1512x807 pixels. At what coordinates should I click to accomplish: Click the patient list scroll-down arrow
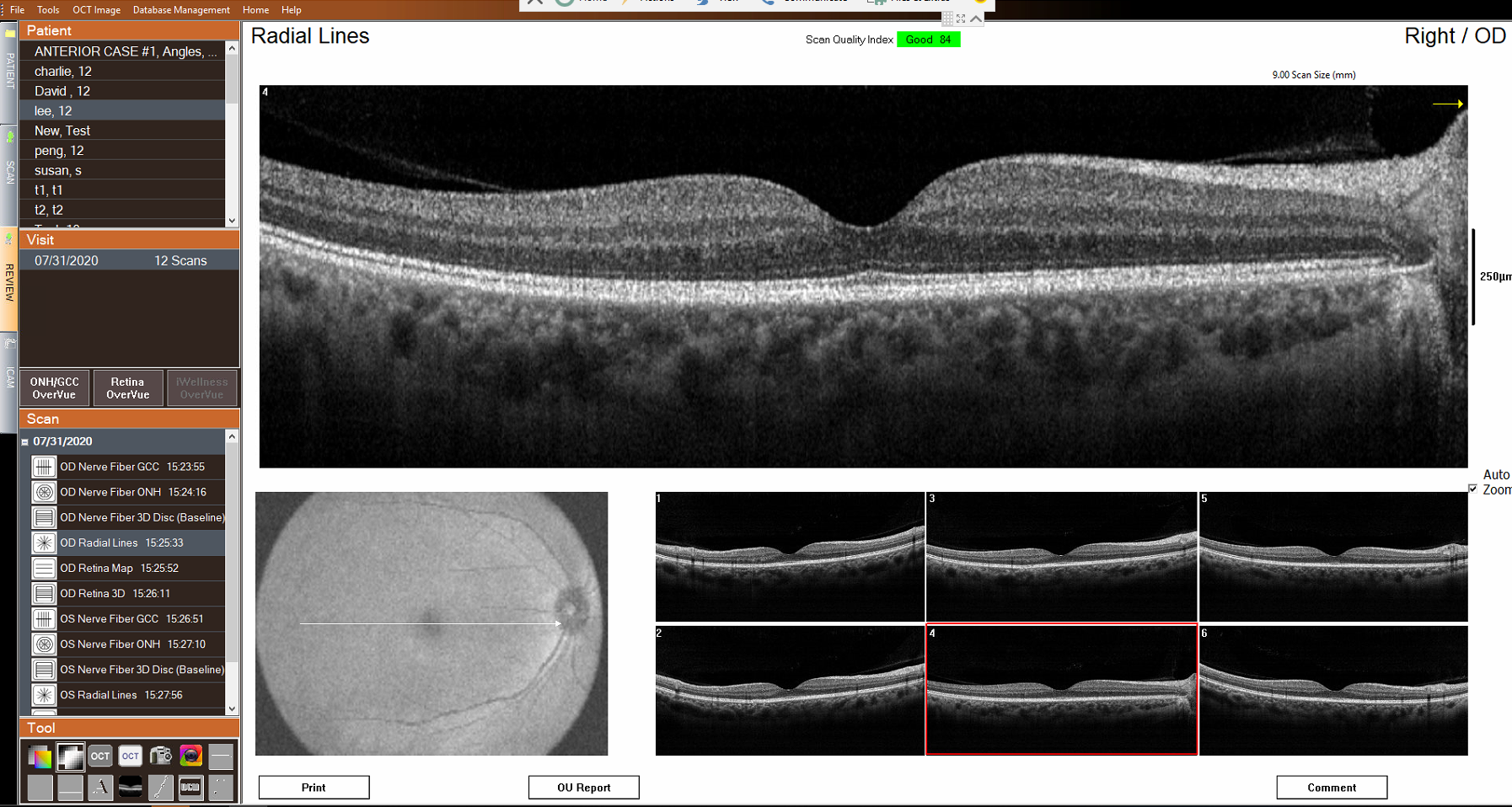tap(232, 221)
